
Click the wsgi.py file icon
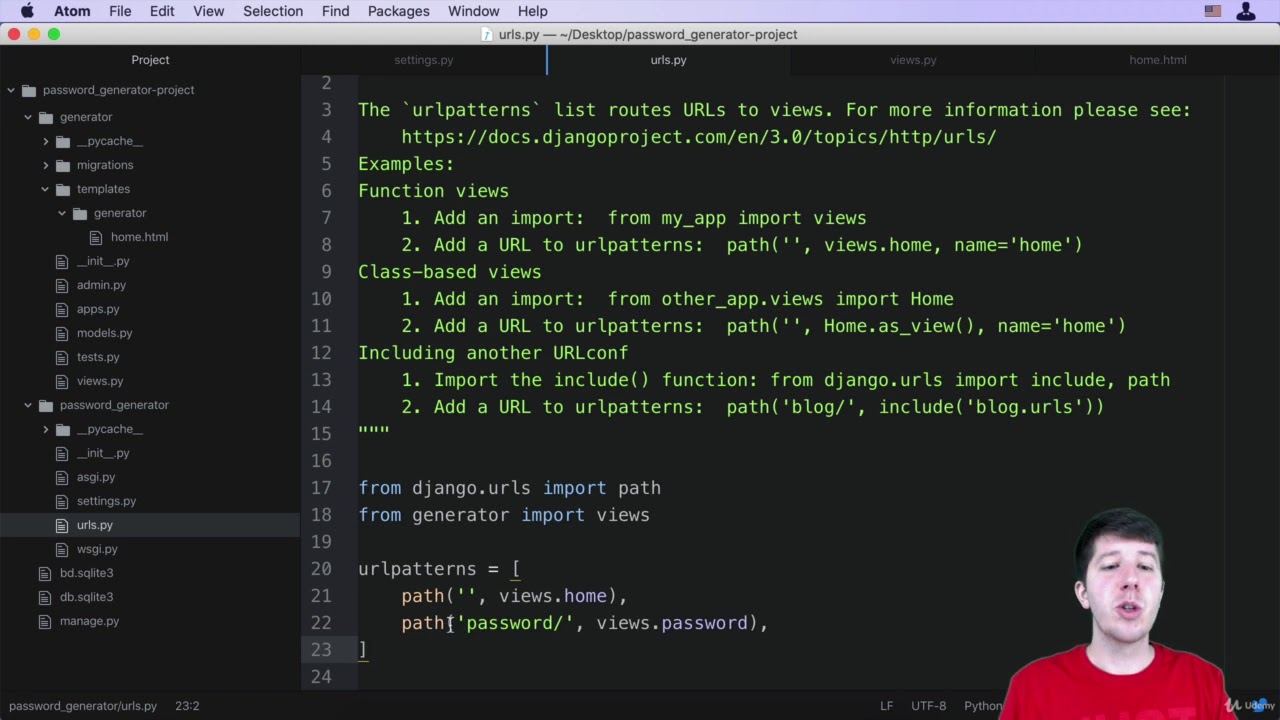click(62, 549)
